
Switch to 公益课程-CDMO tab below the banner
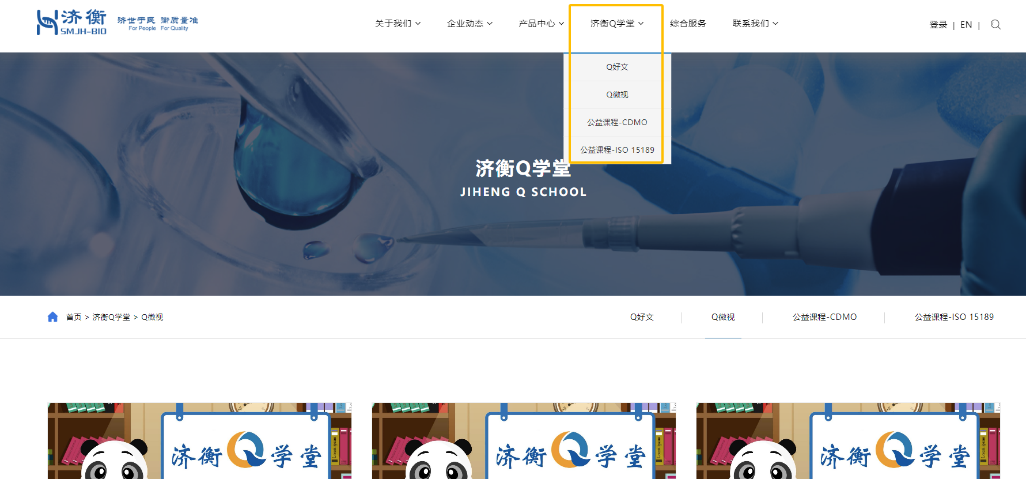[824, 317]
